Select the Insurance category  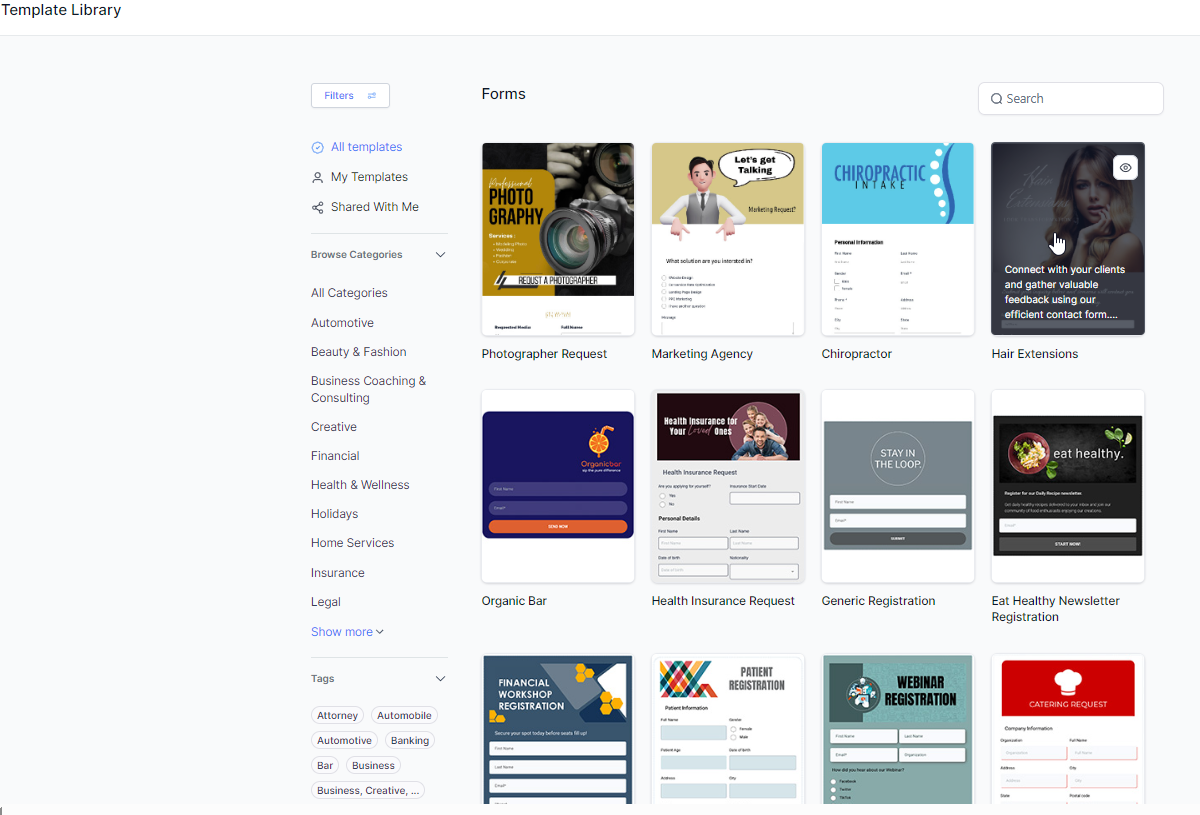(338, 573)
